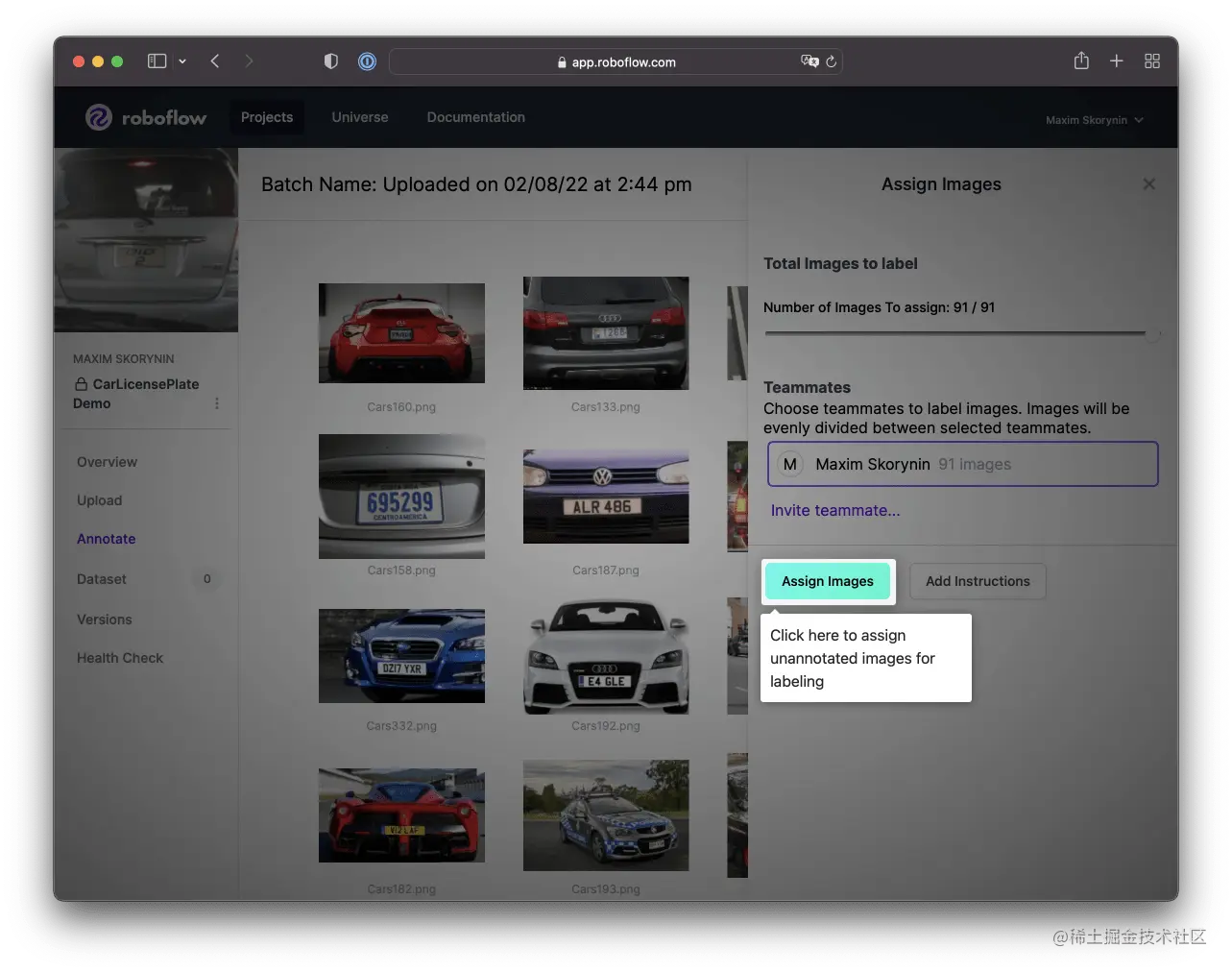
Task: Click the privacy shield icon in the toolbar
Action: click(330, 61)
